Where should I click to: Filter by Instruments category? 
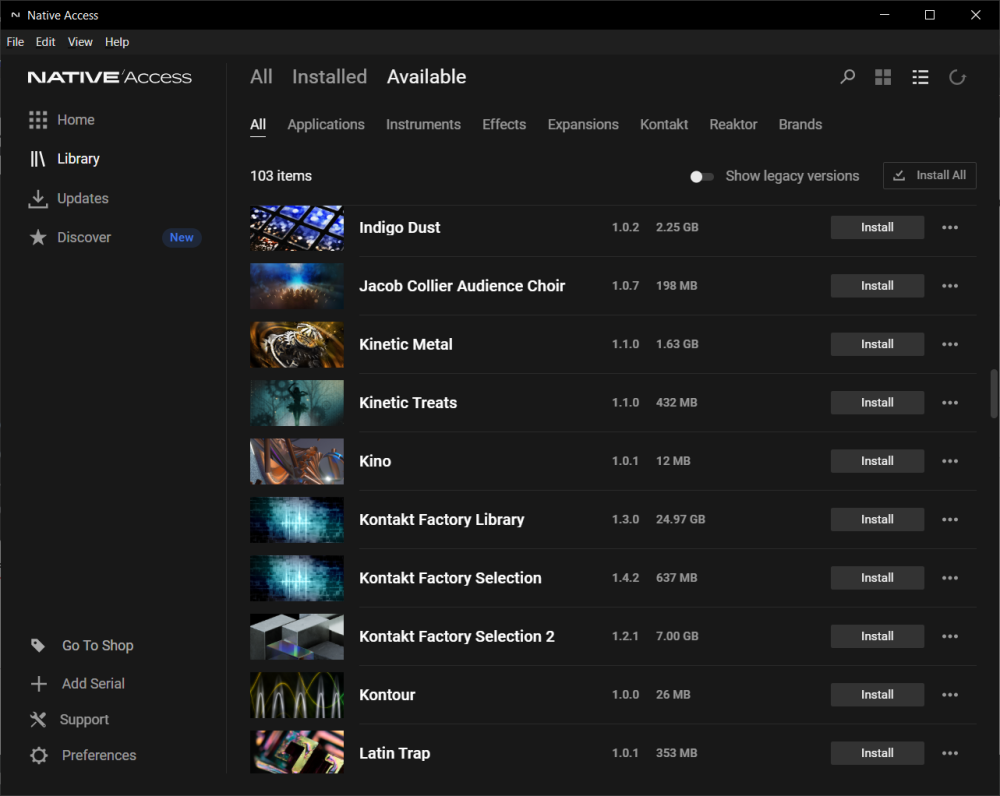pyautogui.click(x=423, y=124)
